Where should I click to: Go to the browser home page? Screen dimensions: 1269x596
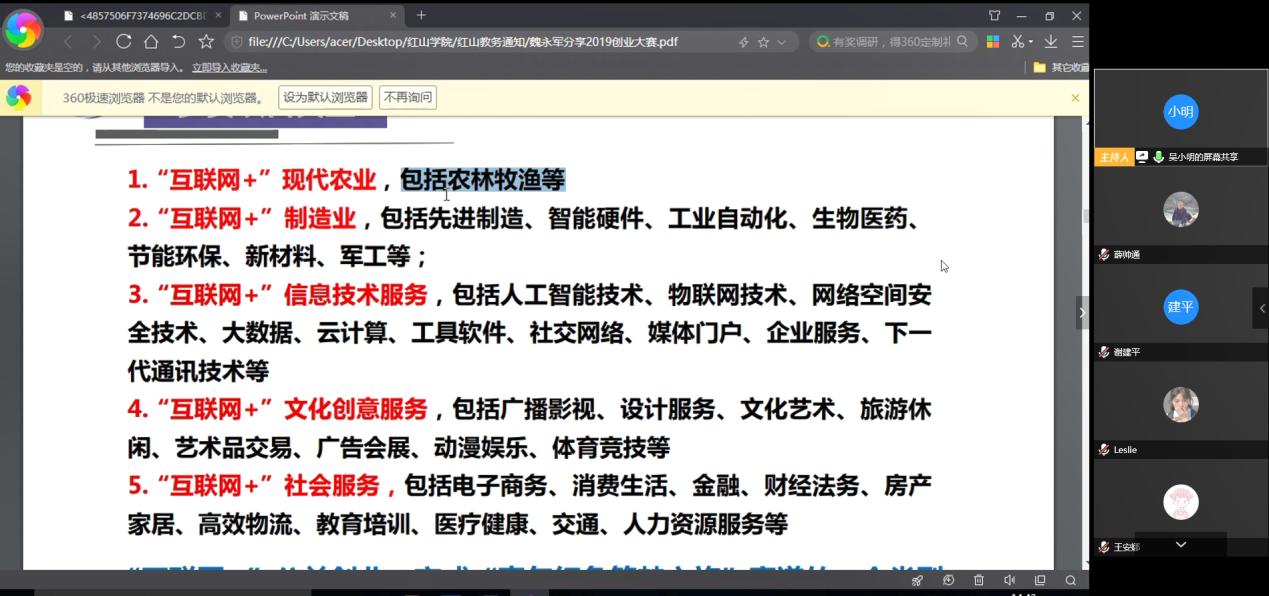[x=151, y=42]
